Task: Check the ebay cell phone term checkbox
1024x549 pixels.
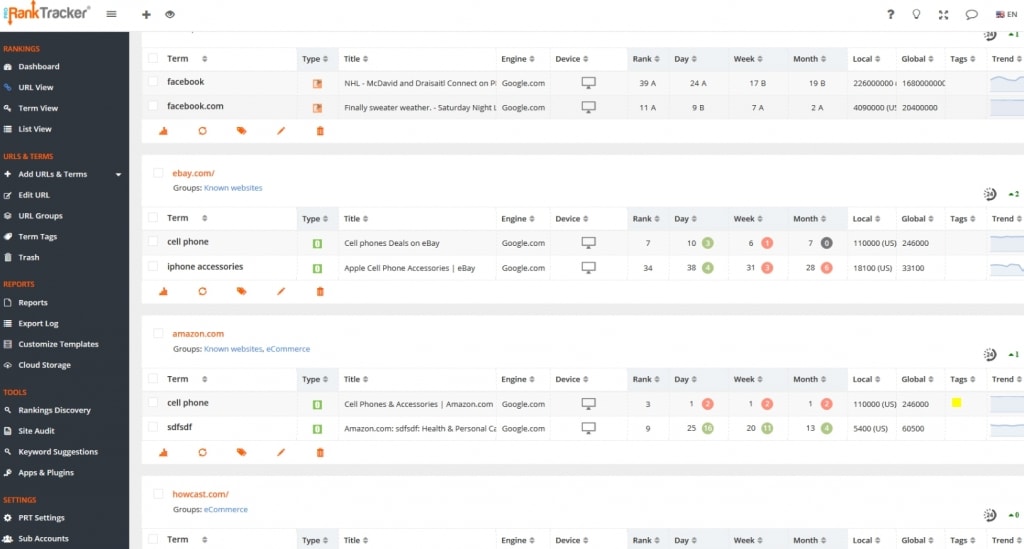Action: (153, 242)
